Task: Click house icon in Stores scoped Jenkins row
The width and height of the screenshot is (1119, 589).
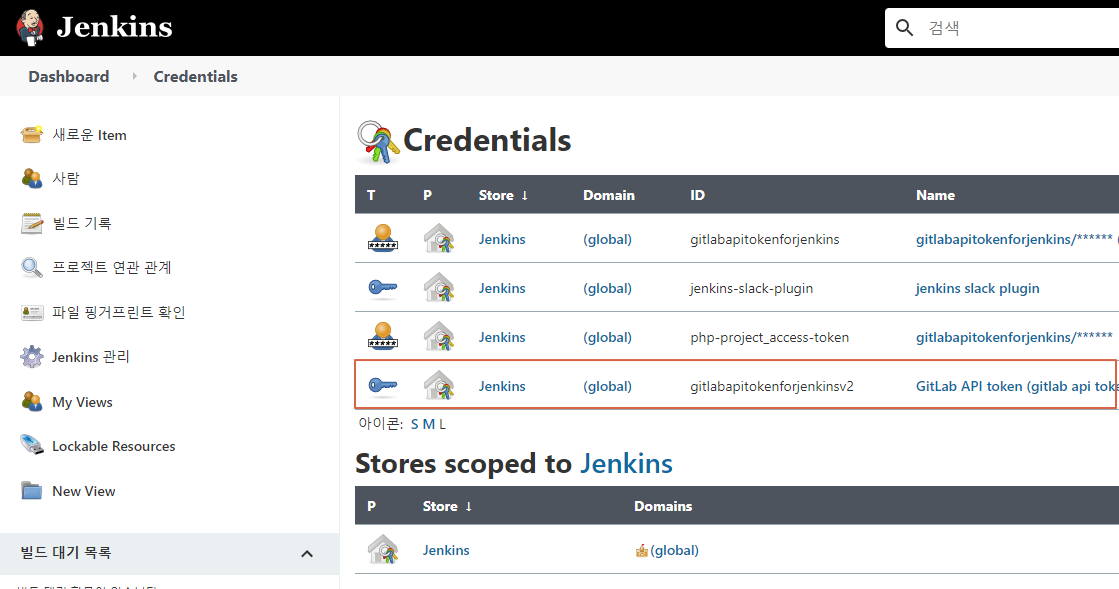Action: pos(383,550)
